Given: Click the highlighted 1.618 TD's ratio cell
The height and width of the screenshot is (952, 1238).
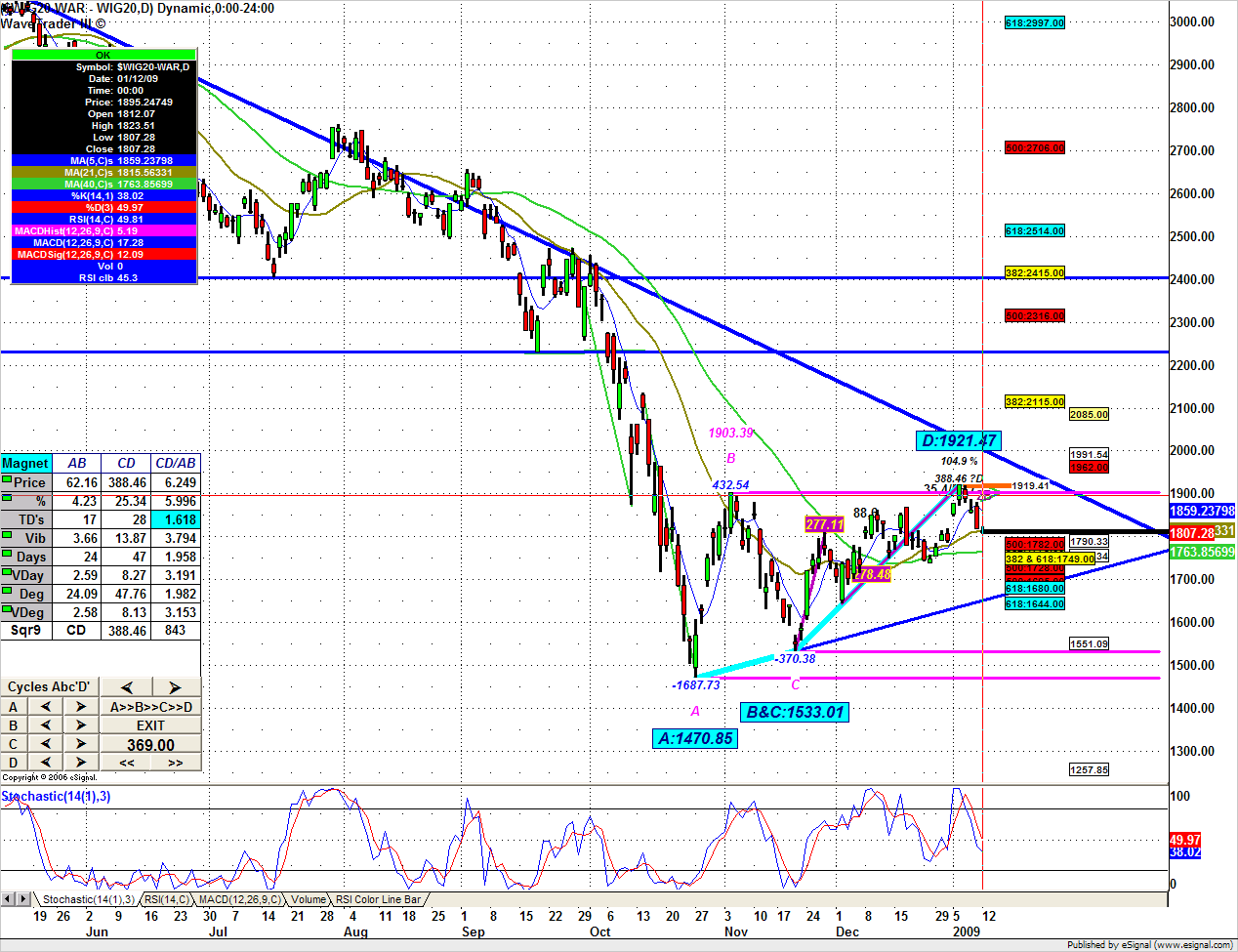Looking at the screenshot, I should coord(176,519).
